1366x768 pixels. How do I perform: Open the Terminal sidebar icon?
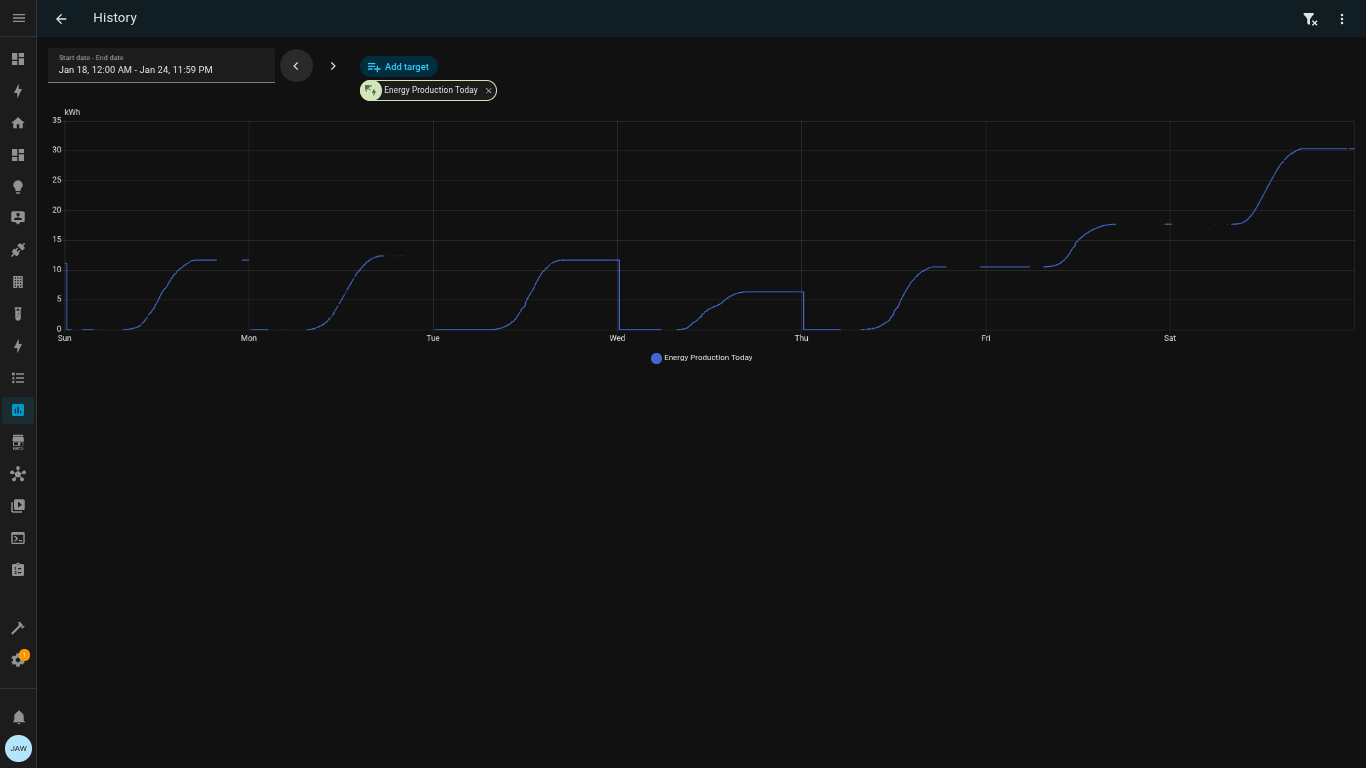[18, 538]
